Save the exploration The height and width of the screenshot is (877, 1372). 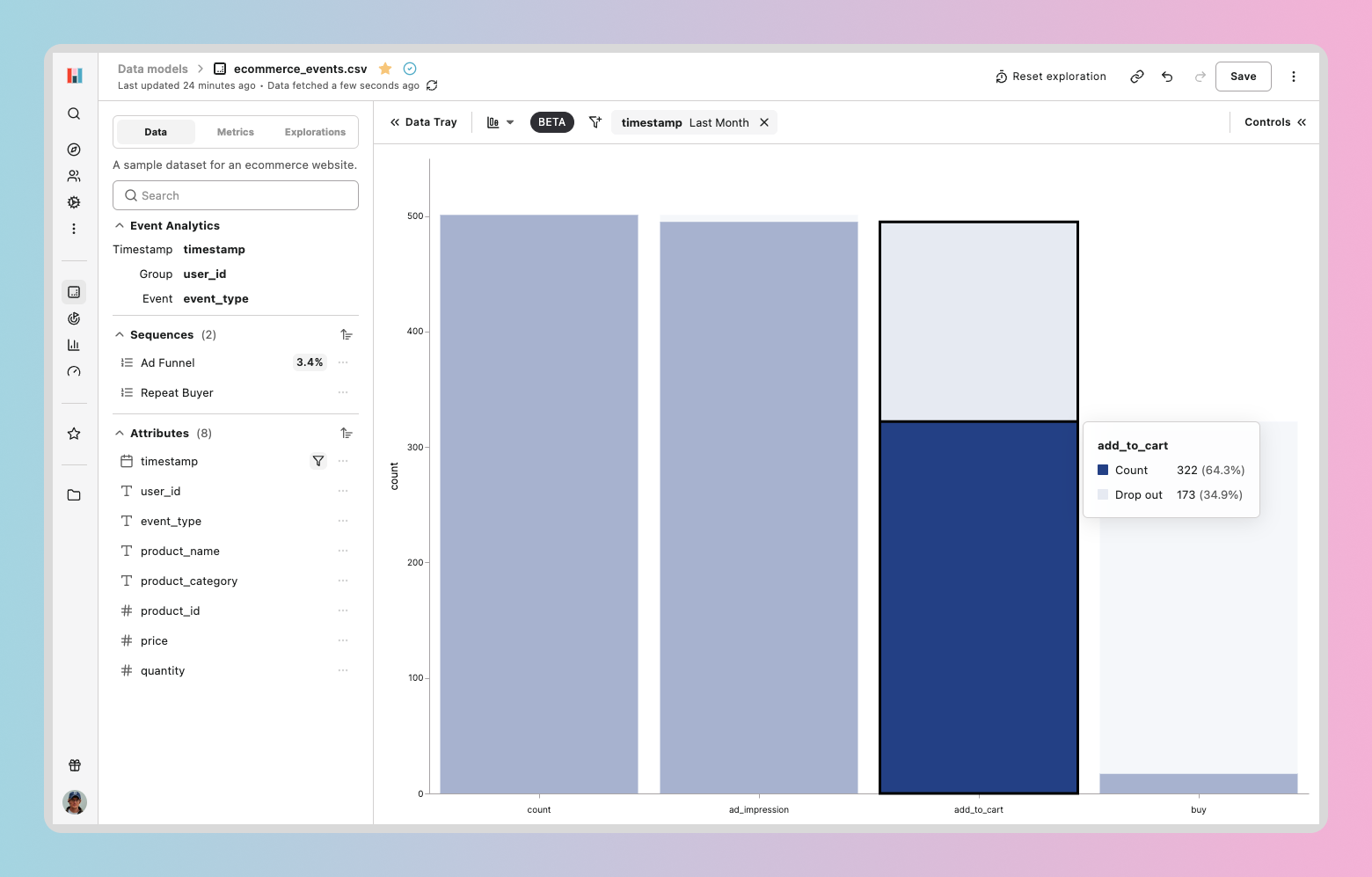[x=1244, y=77]
